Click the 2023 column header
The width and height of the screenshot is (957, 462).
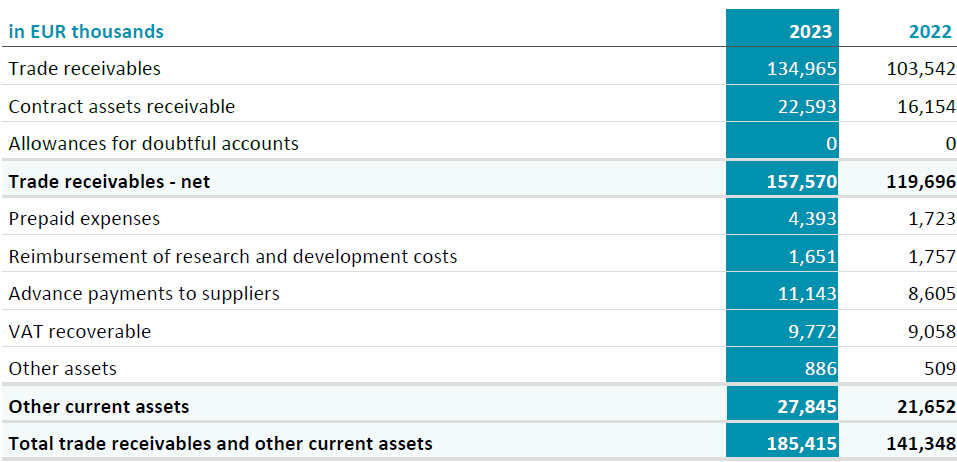810,32
